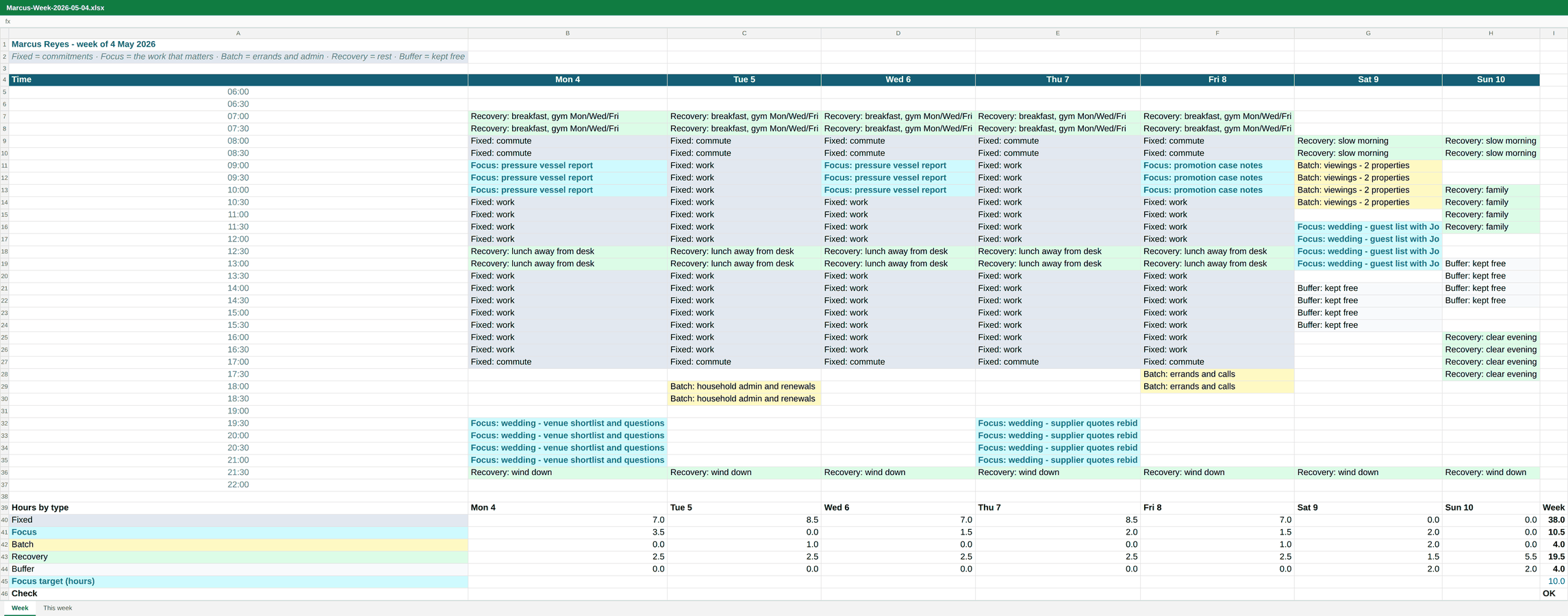1568x616 pixels.
Task: Select the Week total 38.0 Fixed cell
Action: 1554,520
